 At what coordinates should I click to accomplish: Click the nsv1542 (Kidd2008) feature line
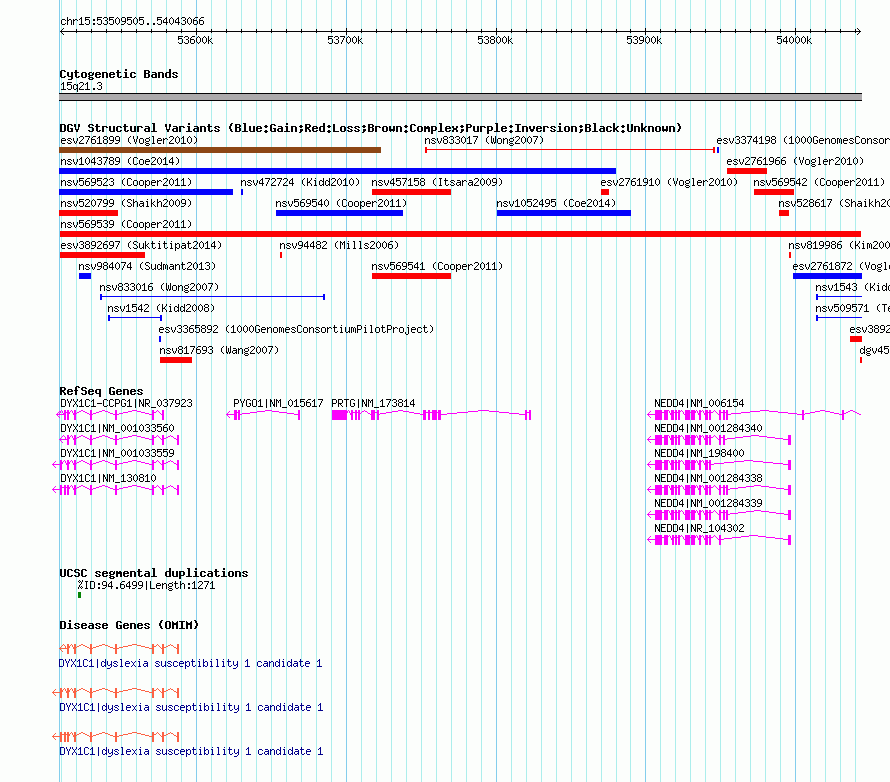click(135, 318)
